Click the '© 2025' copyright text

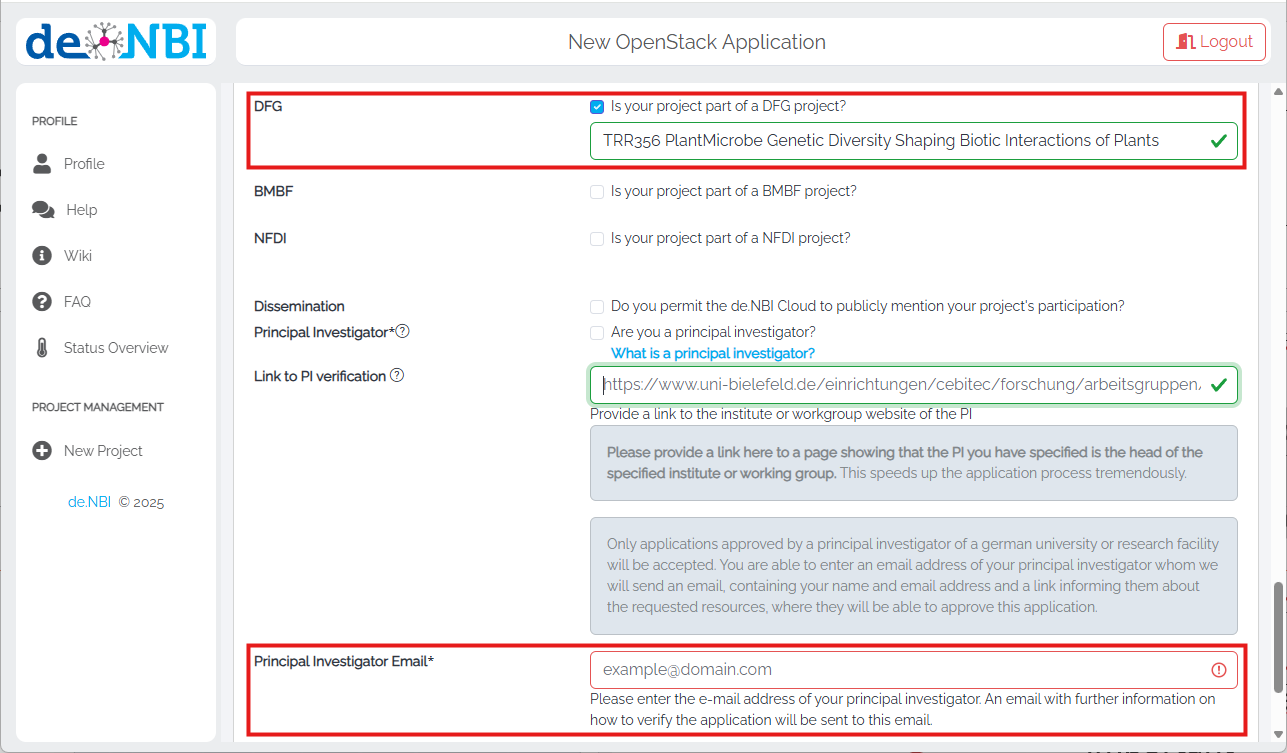click(x=141, y=502)
